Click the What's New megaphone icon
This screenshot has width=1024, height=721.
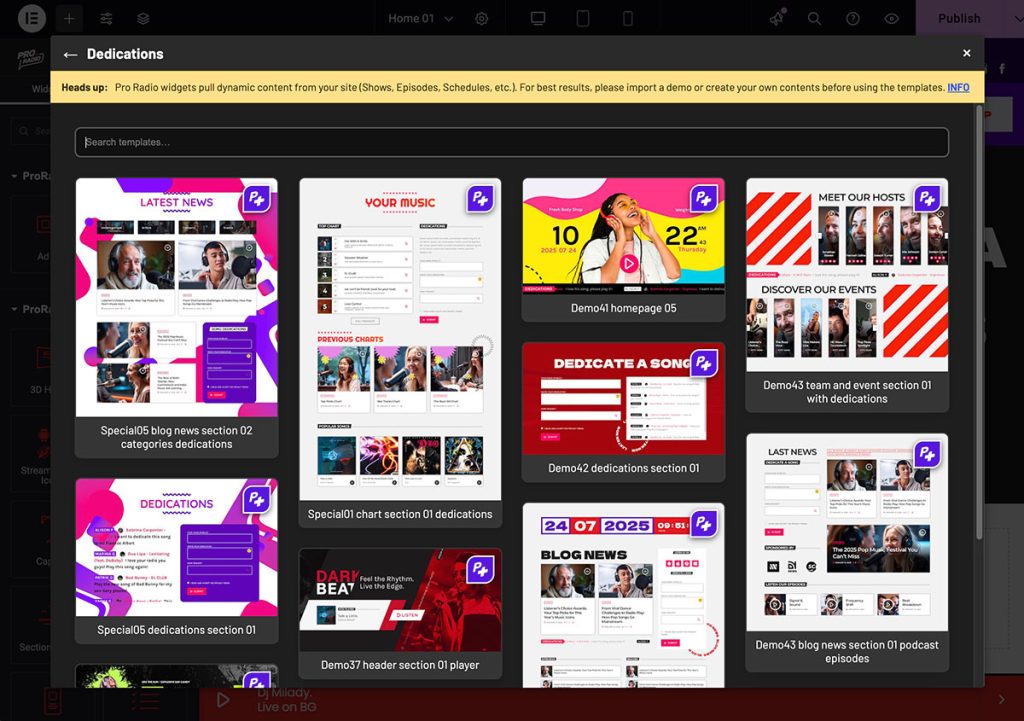pyautogui.click(x=777, y=18)
